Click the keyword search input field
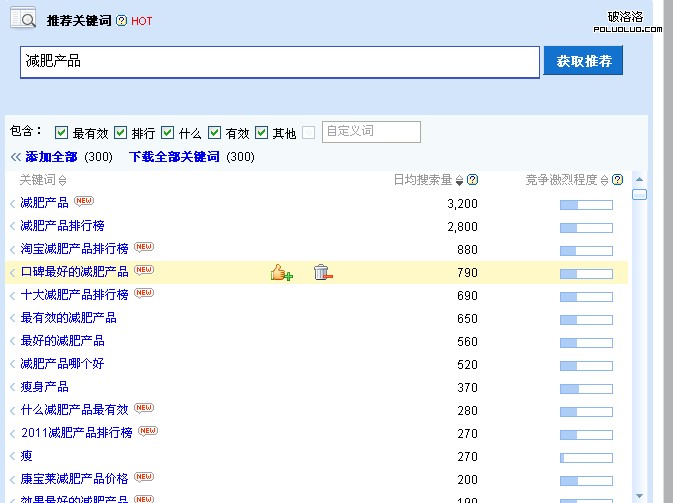This screenshot has width=673, height=503. (x=279, y=62)
